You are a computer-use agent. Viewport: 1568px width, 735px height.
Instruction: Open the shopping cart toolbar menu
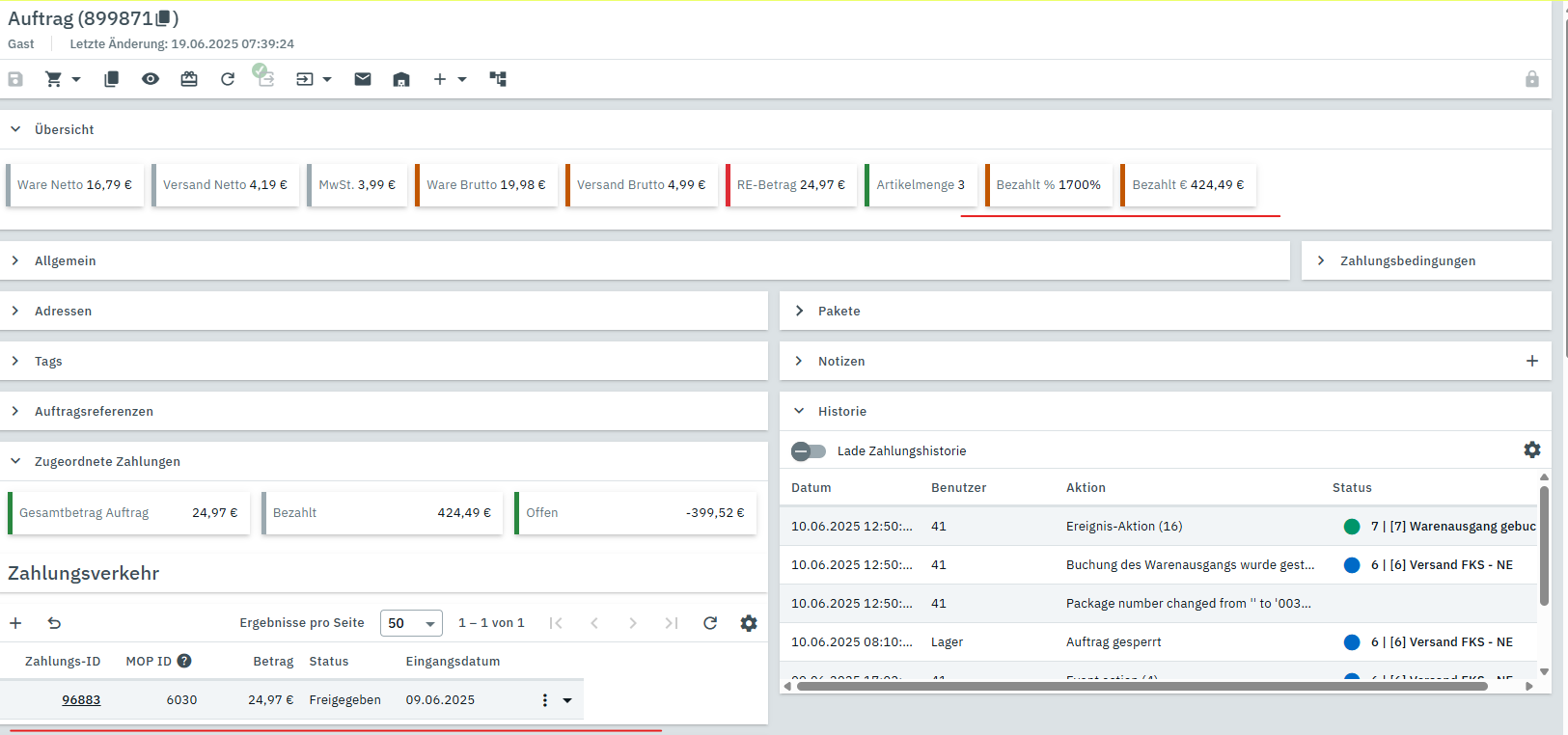coord(63,79)
